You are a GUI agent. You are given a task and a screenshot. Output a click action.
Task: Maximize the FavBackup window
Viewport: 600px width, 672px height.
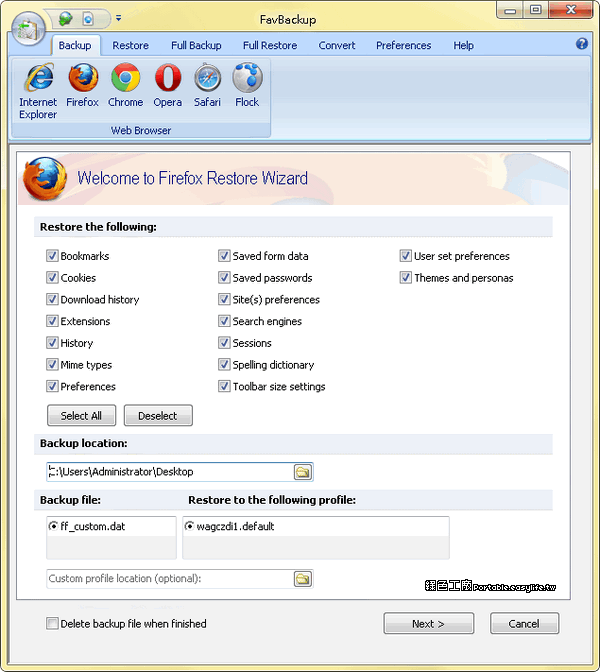(x=536, y=9)
